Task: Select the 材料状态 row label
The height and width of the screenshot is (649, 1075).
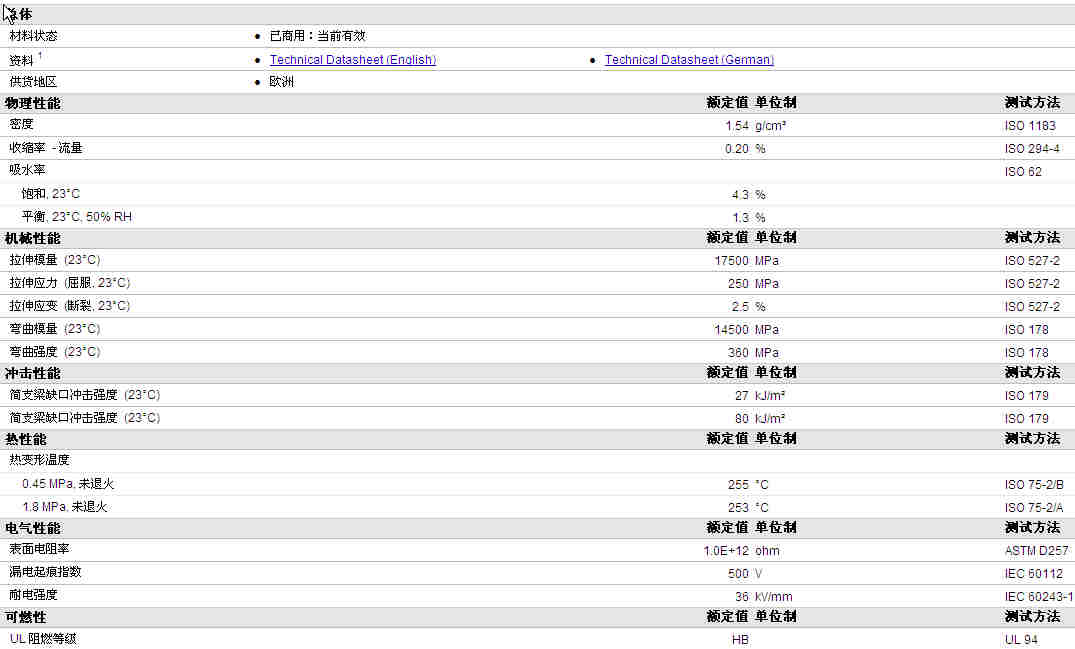Action: [34, 36]
